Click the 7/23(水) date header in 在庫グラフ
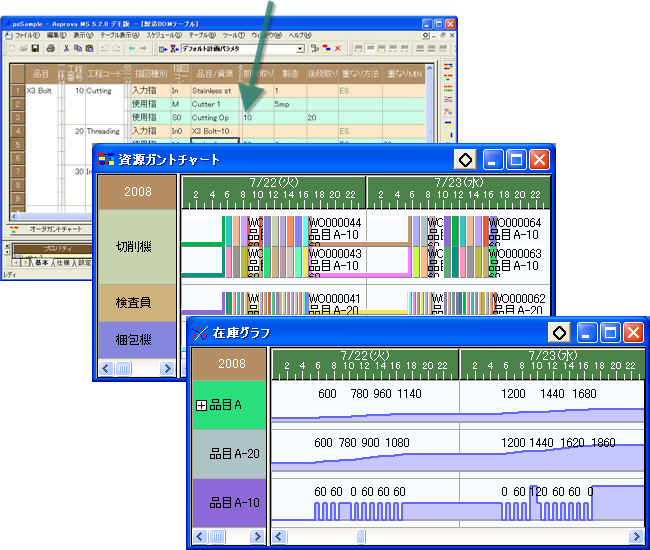 click(x=552, y=356)
